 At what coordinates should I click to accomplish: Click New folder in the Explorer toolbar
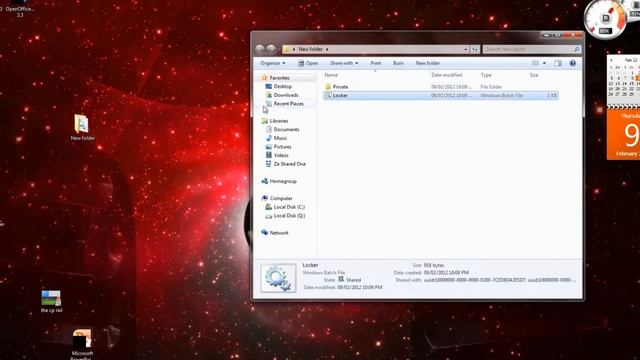click(427, 63)
